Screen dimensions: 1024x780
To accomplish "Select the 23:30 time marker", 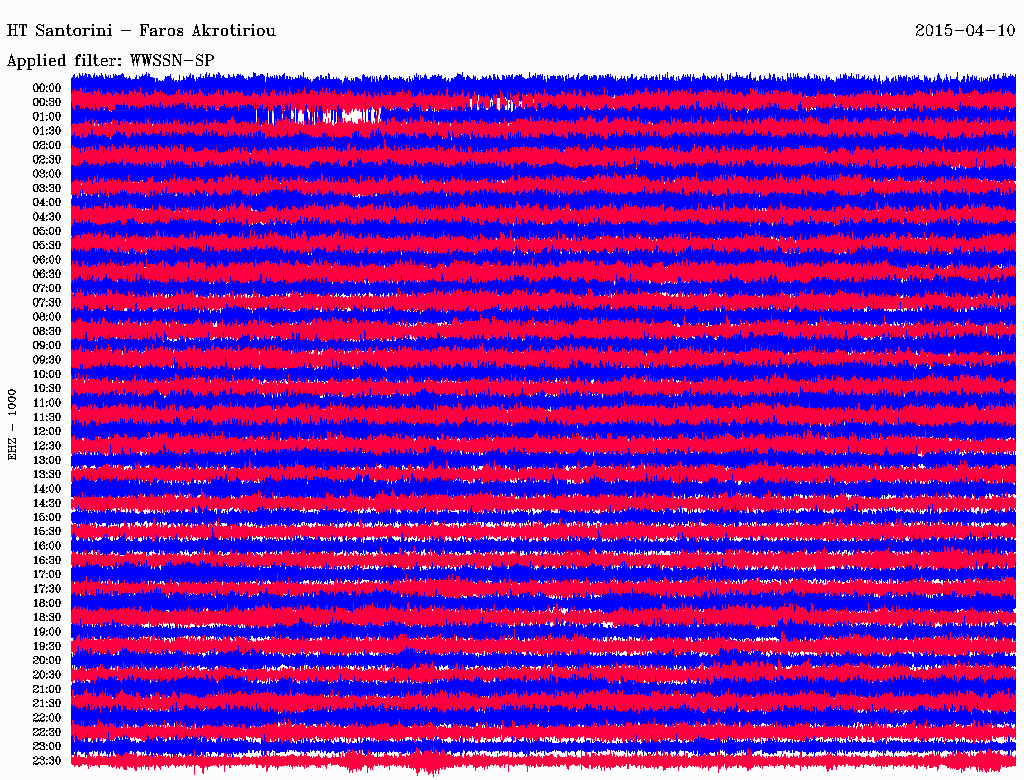I will tap(47, 761).
